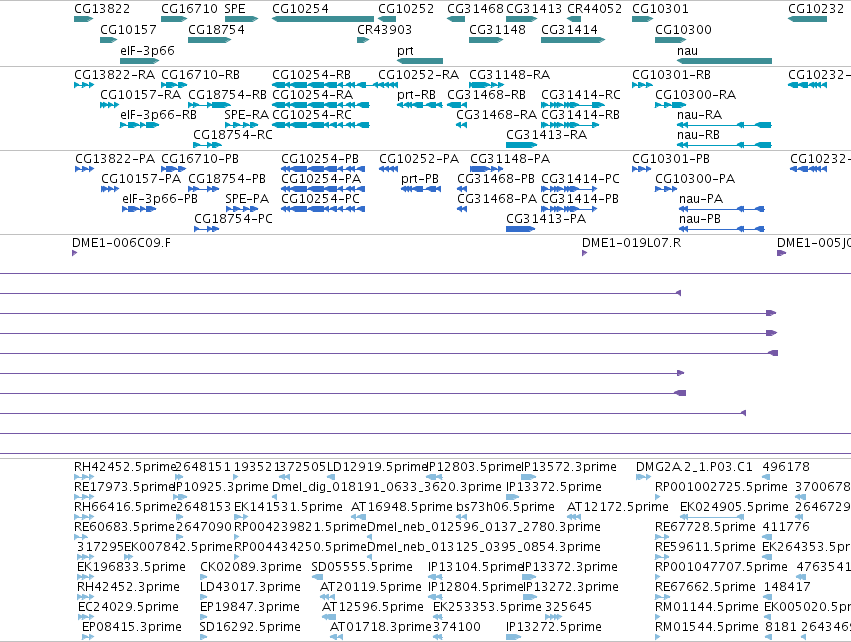Select the SPE-PA protein label
Screen dimensions: 851x642
[247, 199]
